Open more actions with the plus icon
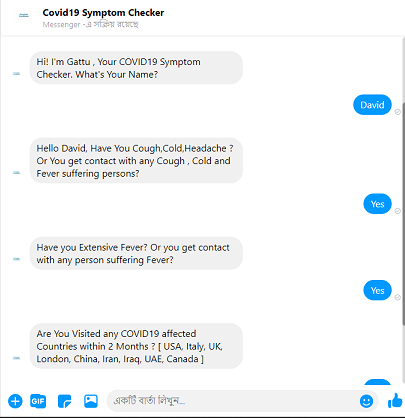This screenshot has width=405, height=418. (x=15, y=401)
